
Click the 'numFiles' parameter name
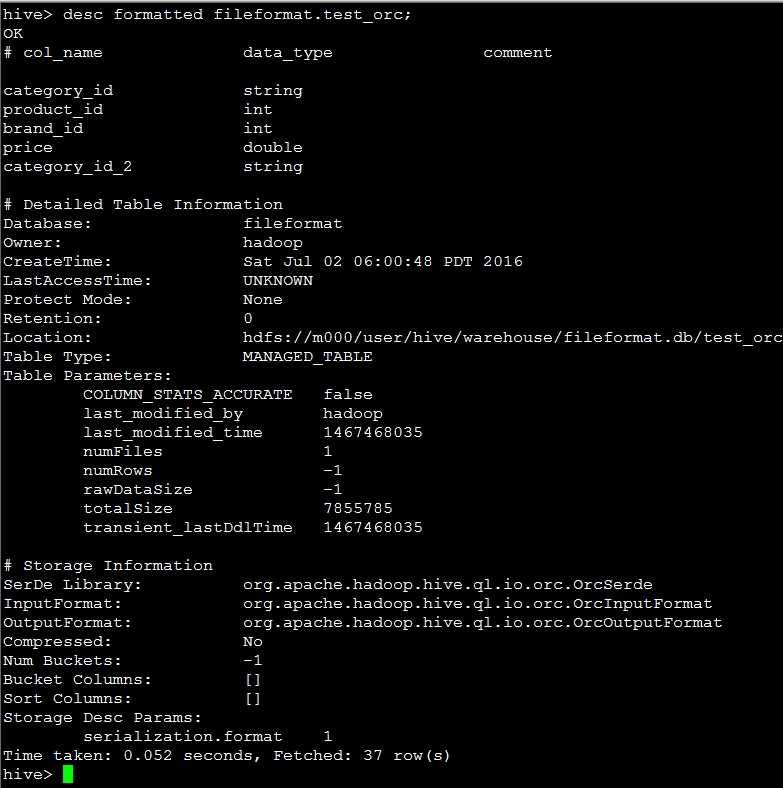(x=123, y=452)
